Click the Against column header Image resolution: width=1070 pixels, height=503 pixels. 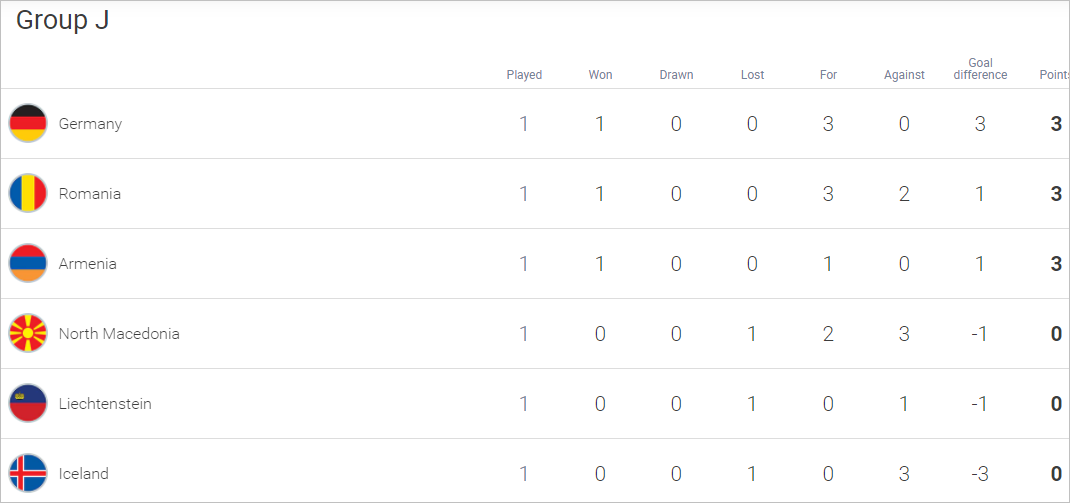click(904, 75)
